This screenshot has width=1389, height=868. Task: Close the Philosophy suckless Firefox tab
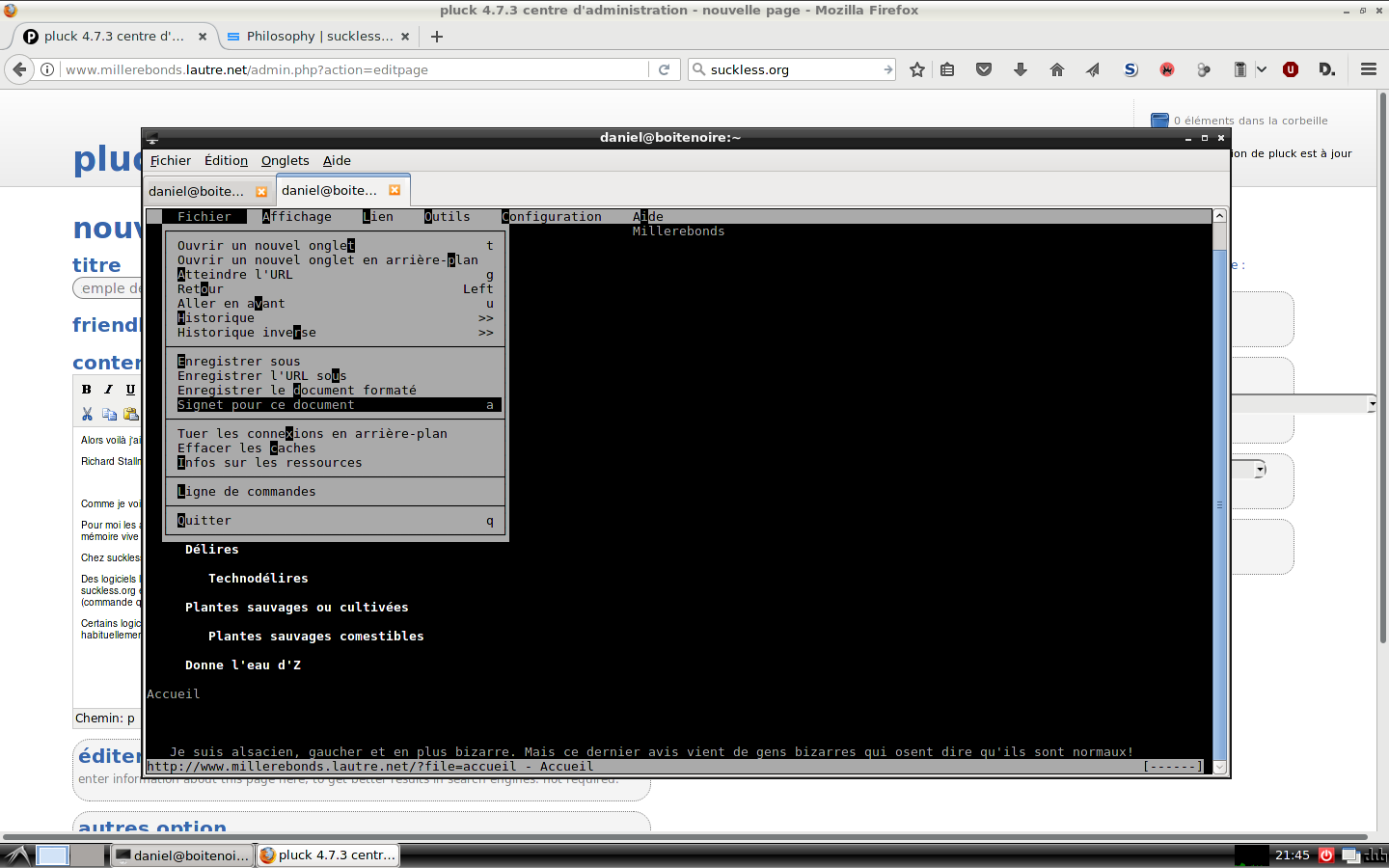pyautogui.click(x=405, y=37)
